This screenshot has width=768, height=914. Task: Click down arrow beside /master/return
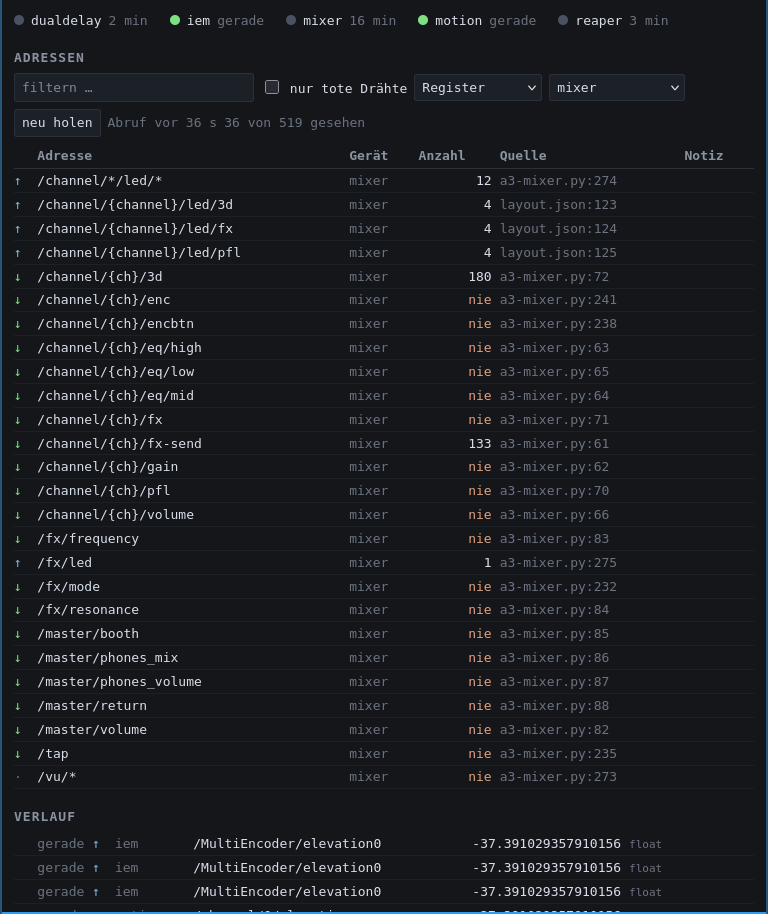coord(17,706)
